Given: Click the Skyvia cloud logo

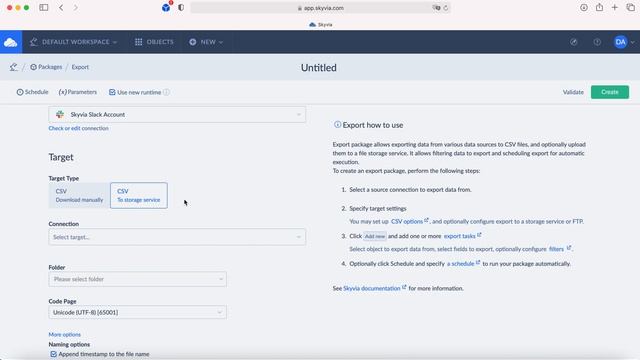Looking at the screenshot, I should 11,42.
